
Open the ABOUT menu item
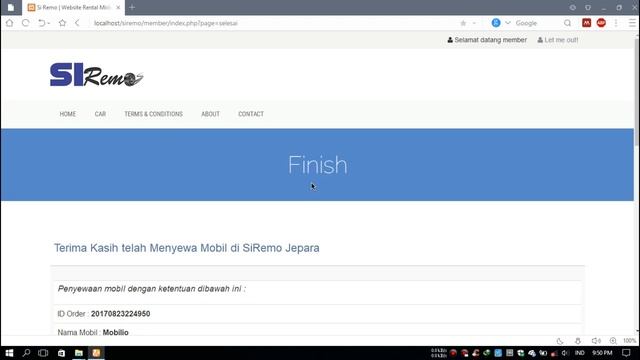(210, 114)
